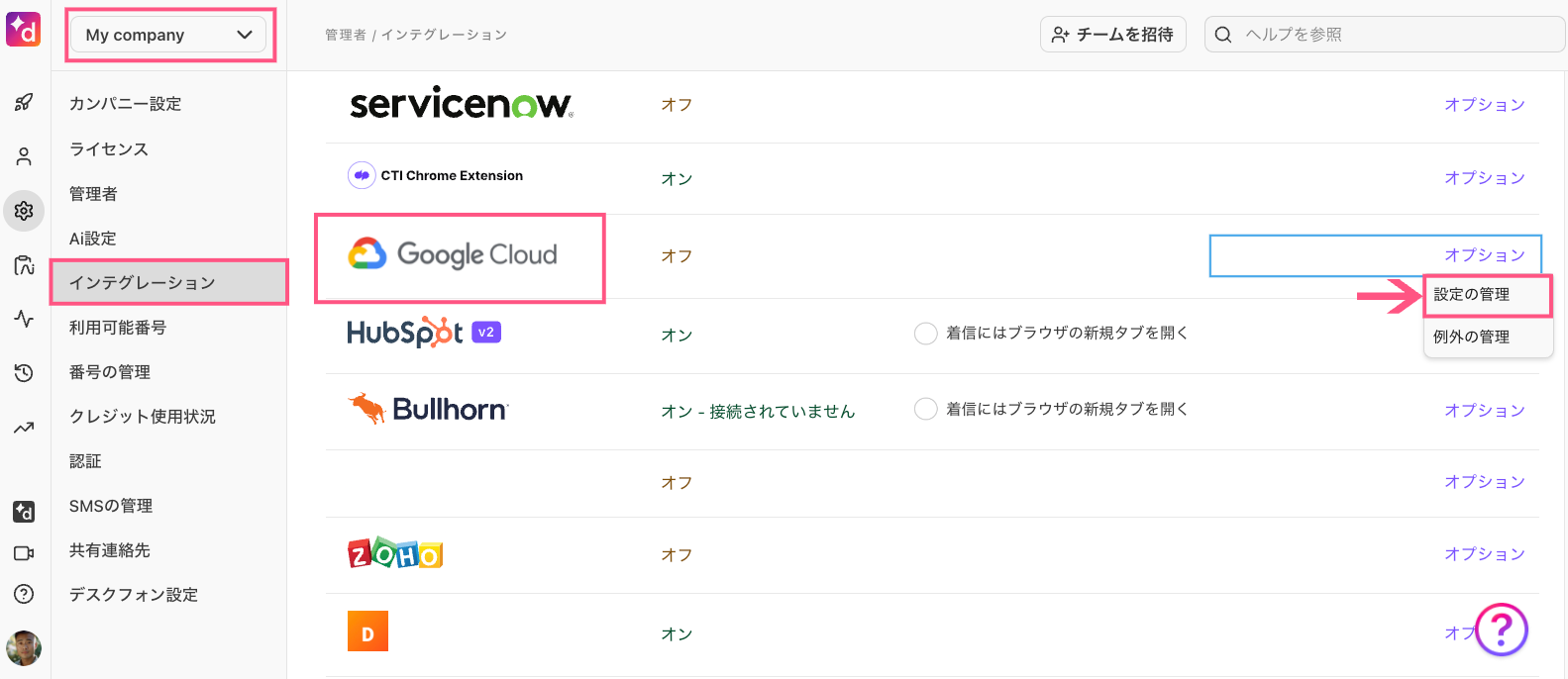Open the analytics trend arrow icon
The height and width of the screenshot is (679, 1568).
[x=24, y=428]
